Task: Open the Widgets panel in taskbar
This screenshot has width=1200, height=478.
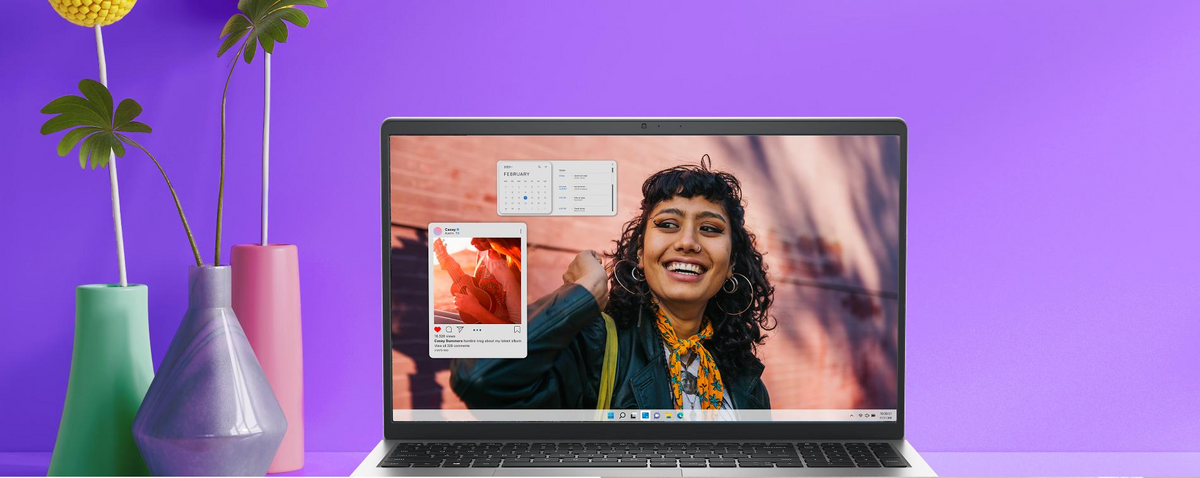Action: click(645, 415)
